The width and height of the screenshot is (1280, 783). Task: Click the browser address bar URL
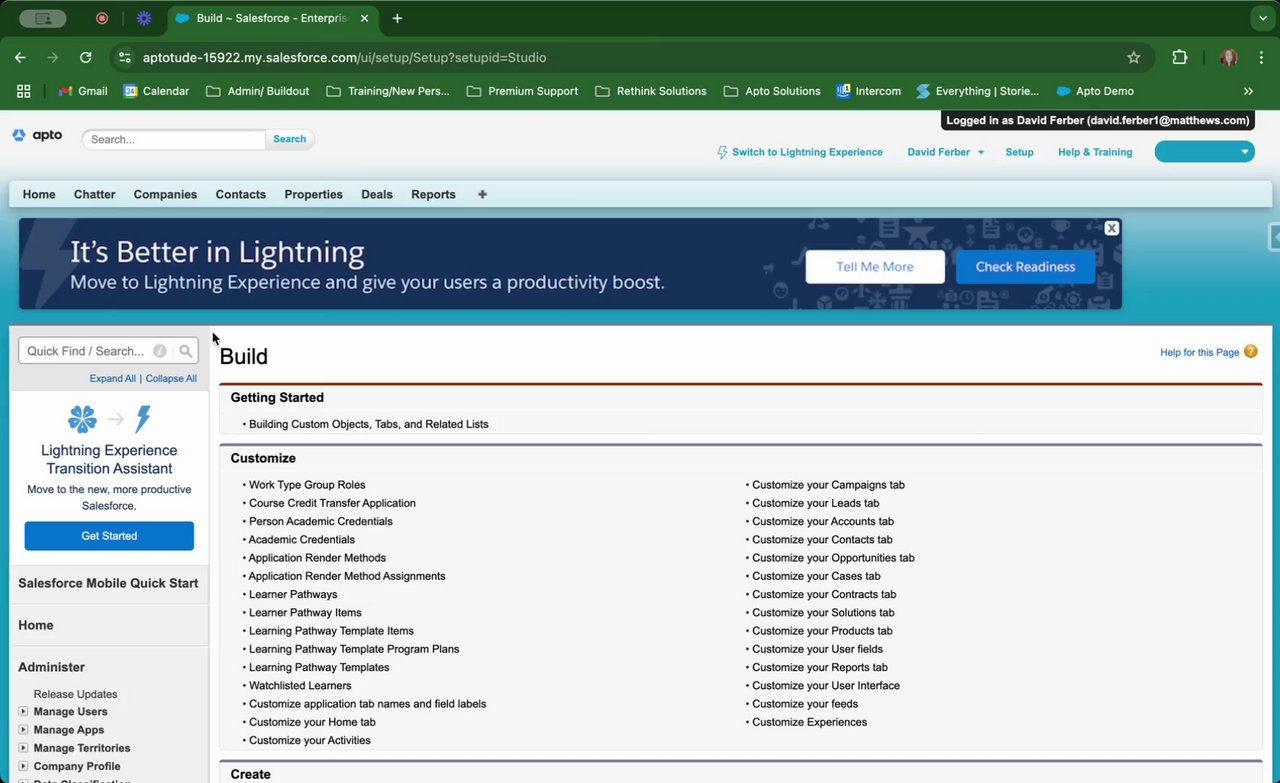click(x=344, y=58)
